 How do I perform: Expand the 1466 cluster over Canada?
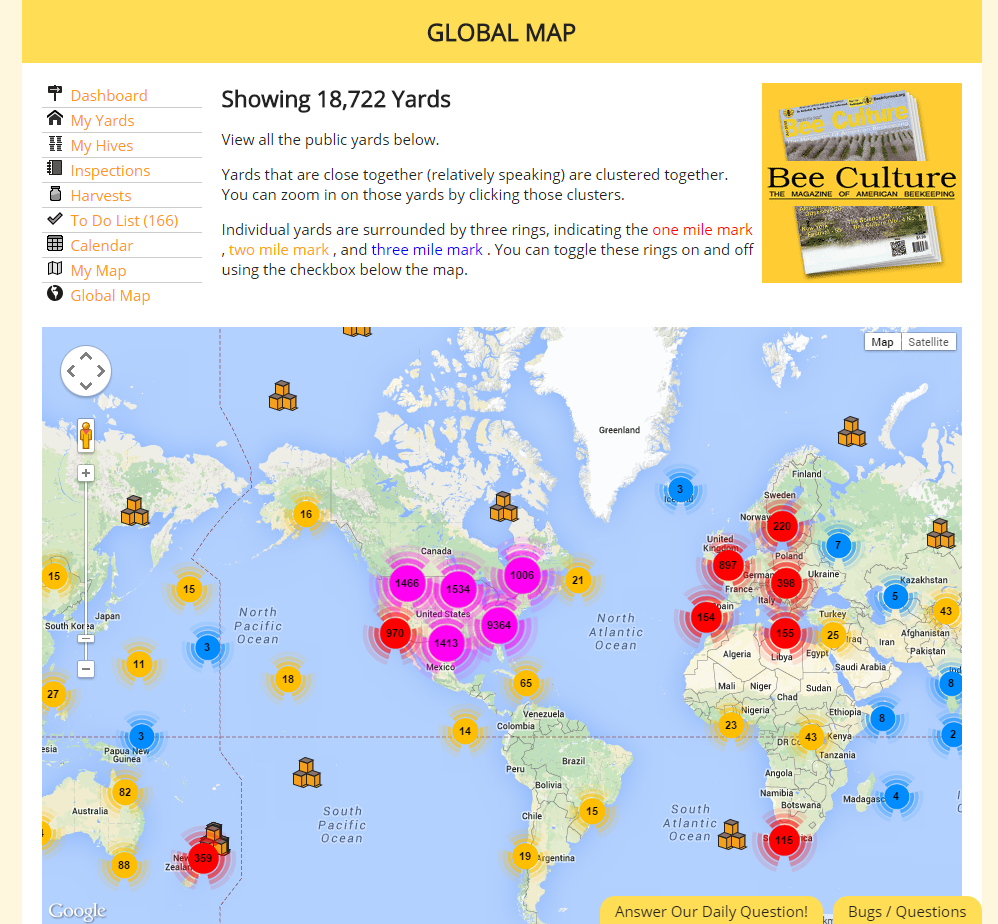click(x=407, y=583)
